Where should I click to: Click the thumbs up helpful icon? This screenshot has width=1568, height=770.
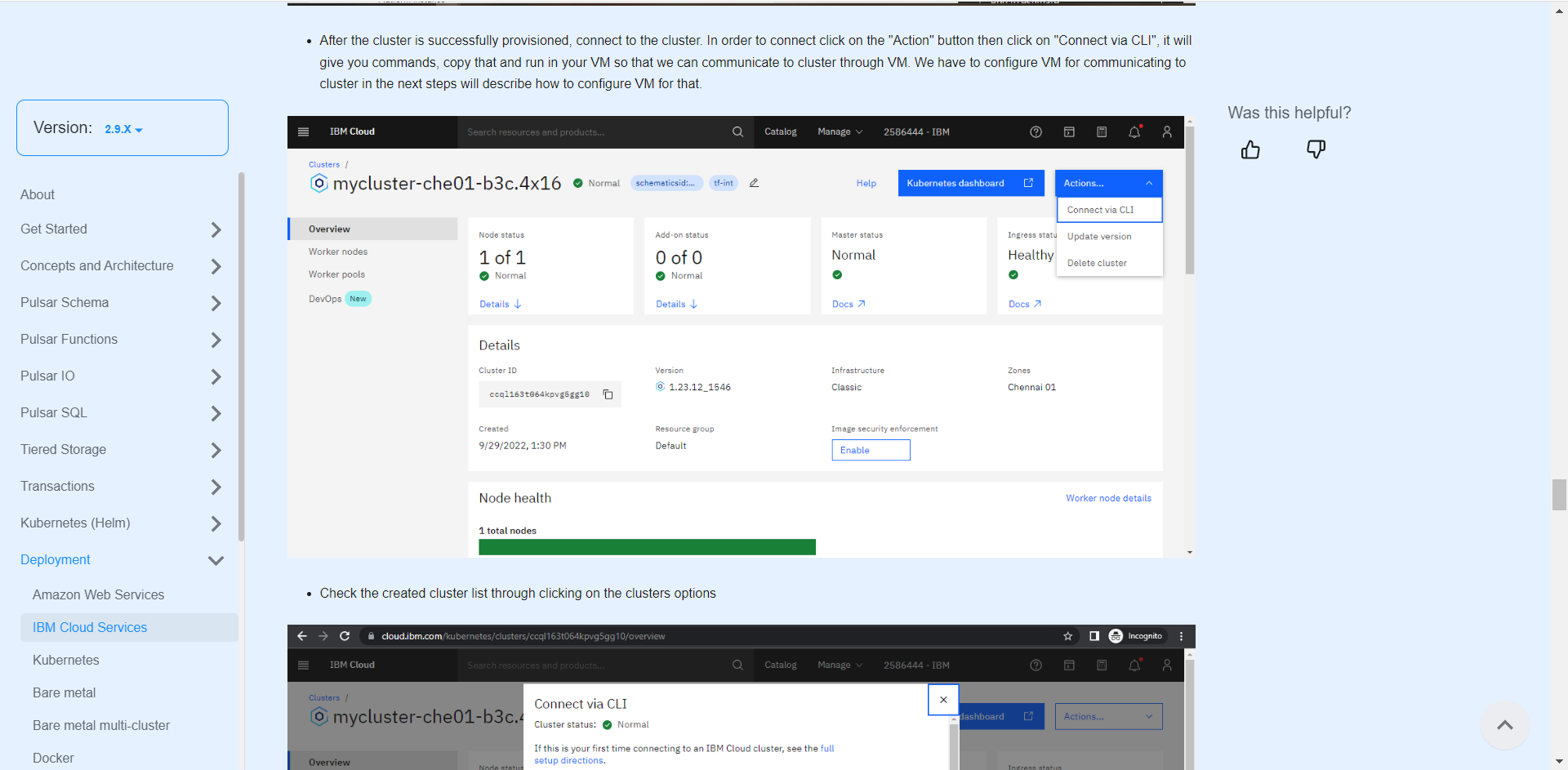tap(1250, 149)
